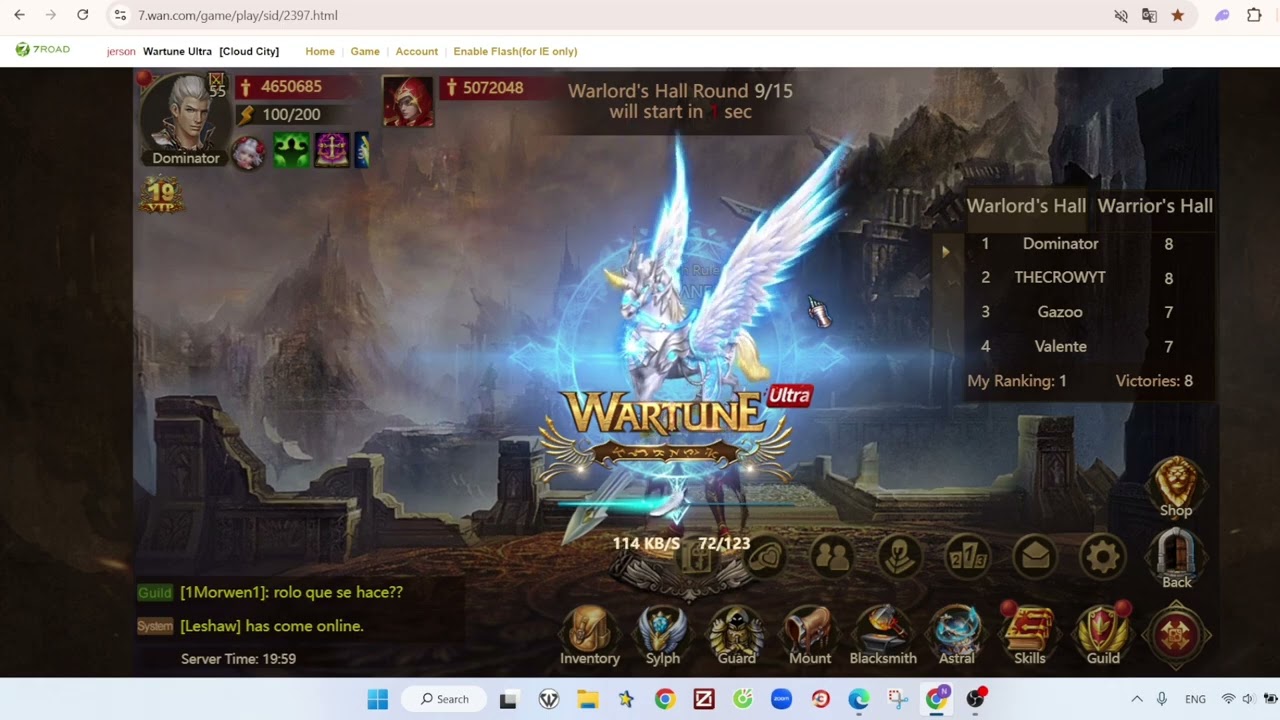Click the taskbar Search box
Viewport: 1280px width, 720px height.
pyautogui.click(x=444, y=699)
